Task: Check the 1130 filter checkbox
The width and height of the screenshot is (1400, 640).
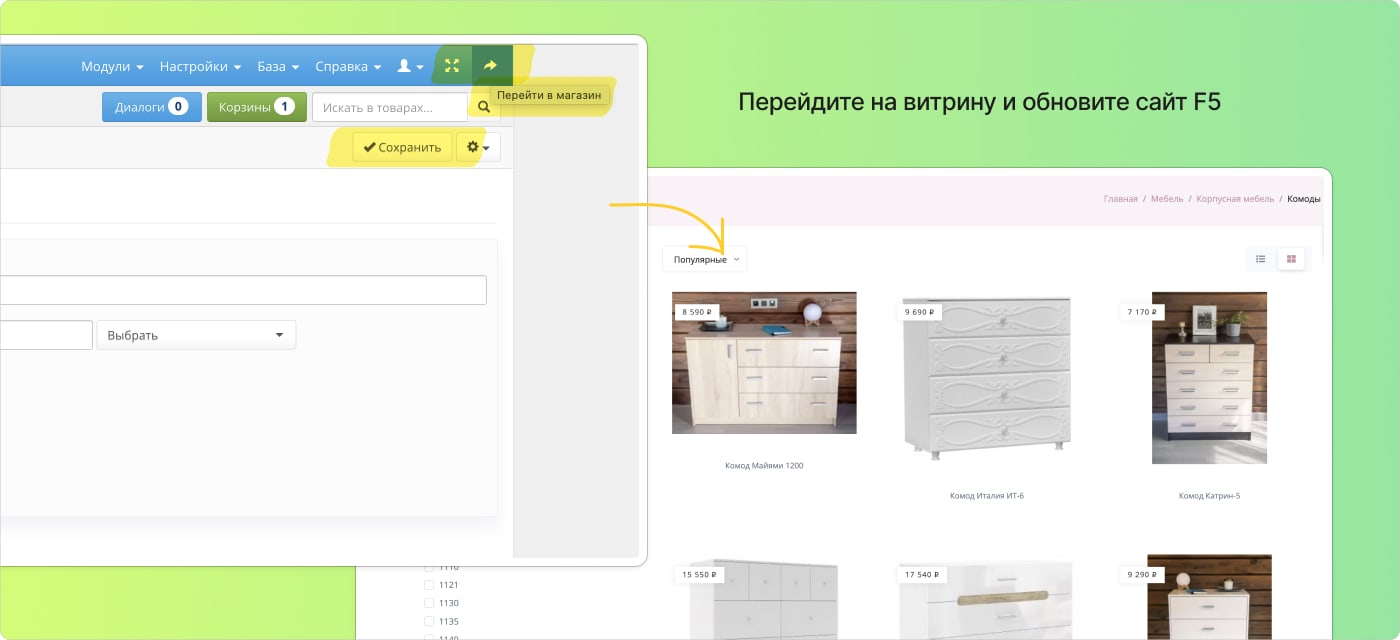Action: click(x=429, y=603)
